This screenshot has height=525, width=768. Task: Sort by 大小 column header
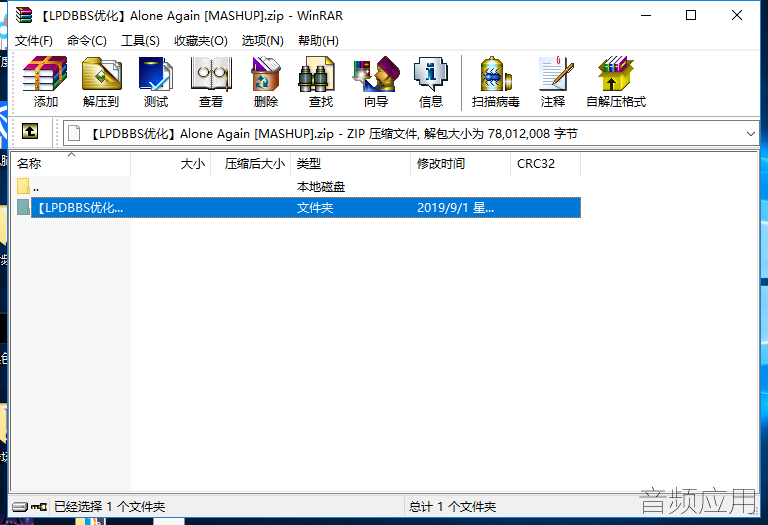pos(171,164)
